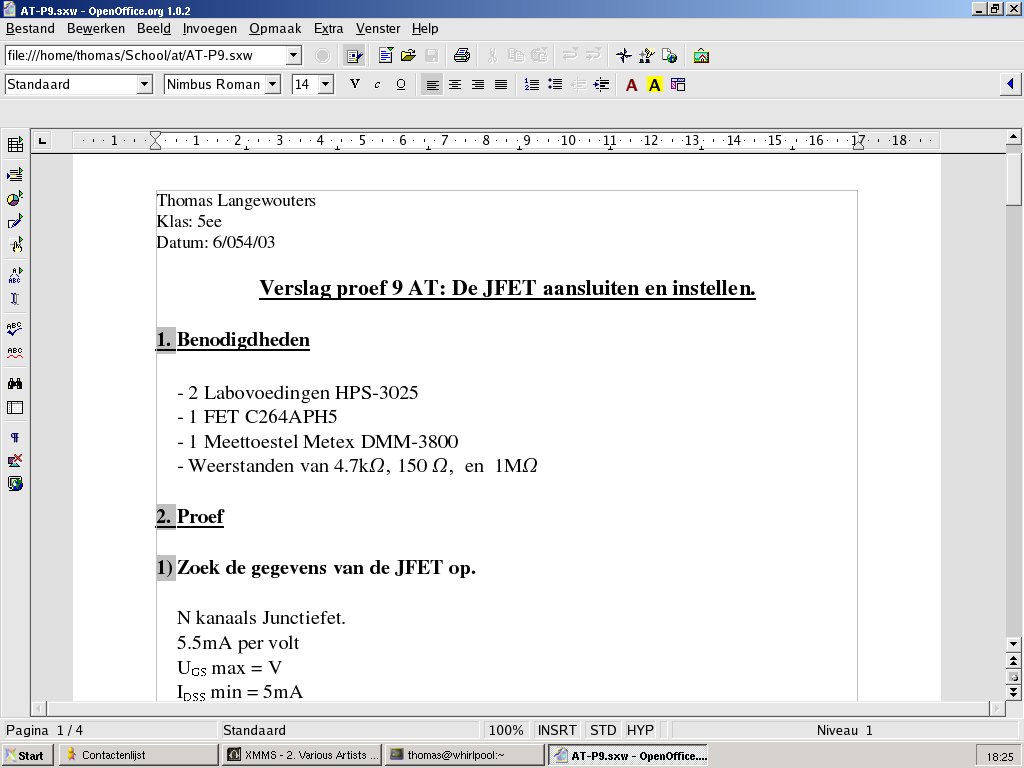Toggle AutoSpellcheck red wavy ABC

tap(15, 353)
